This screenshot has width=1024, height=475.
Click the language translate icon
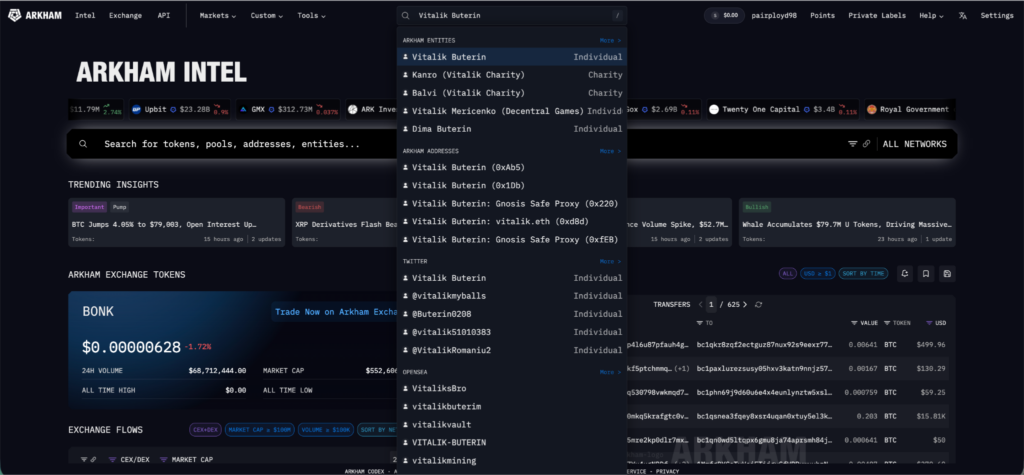point(962,16)
